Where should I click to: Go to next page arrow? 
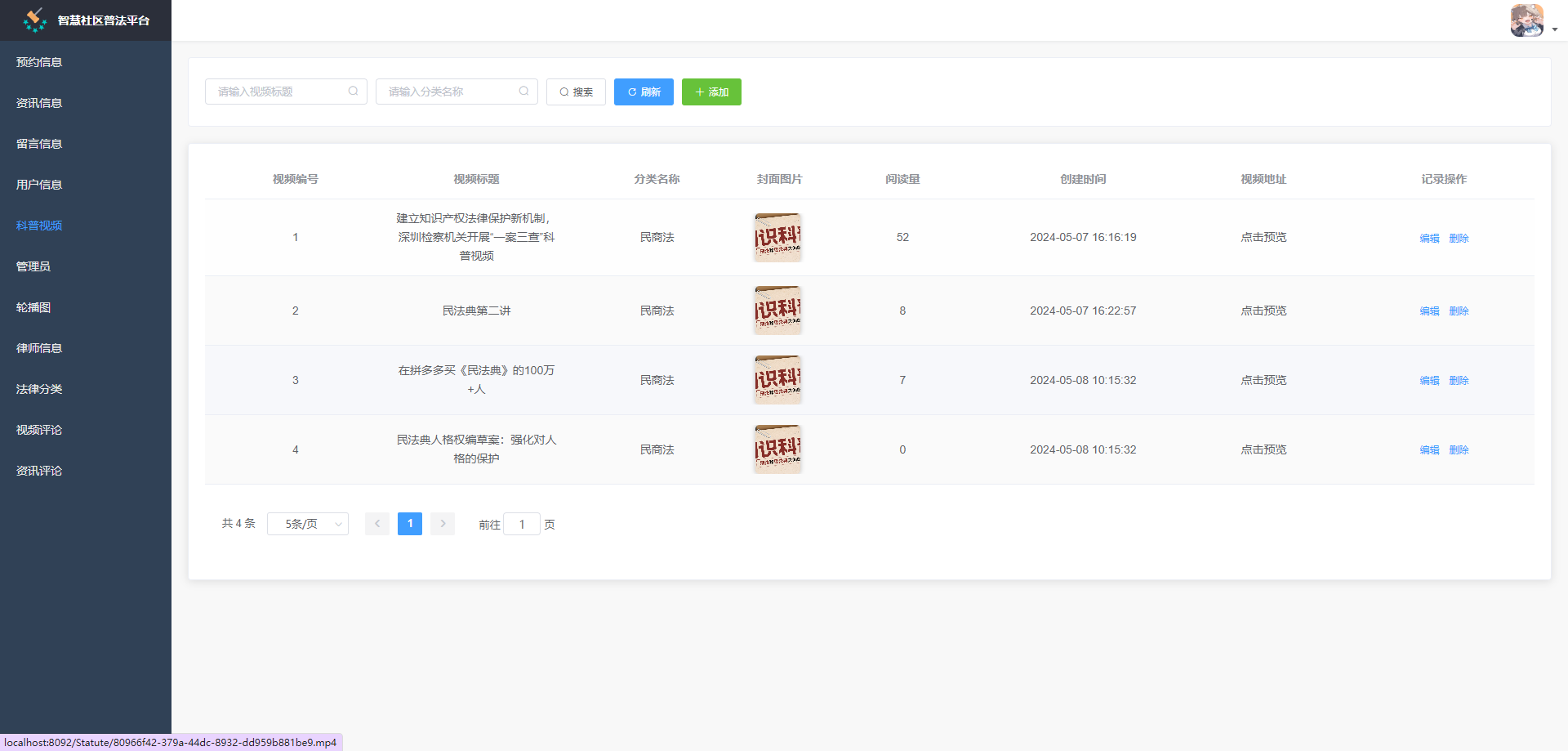click(443, 524)
